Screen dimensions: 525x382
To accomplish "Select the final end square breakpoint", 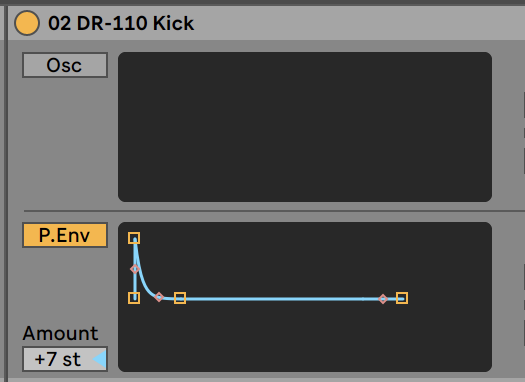I will point(402,298).
